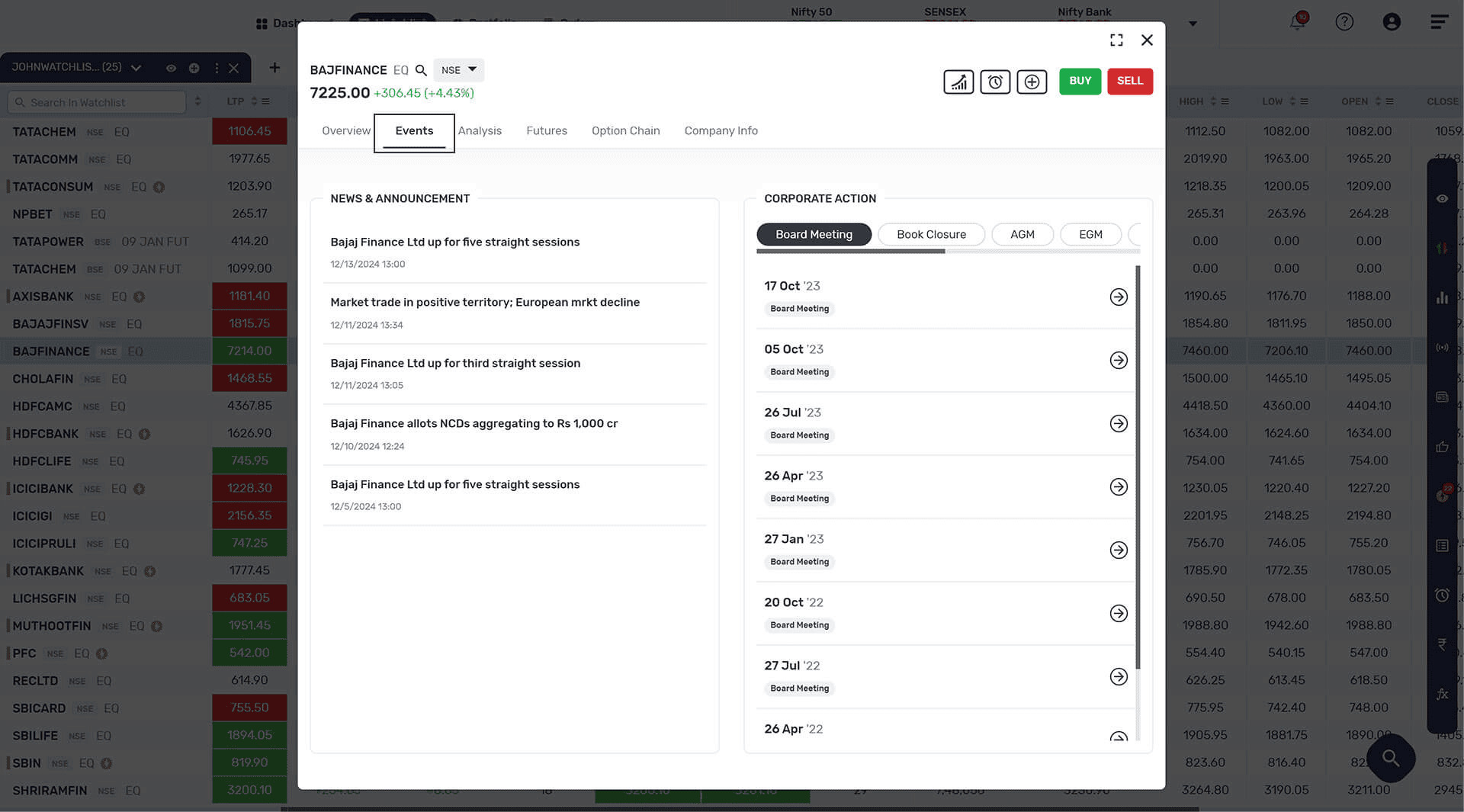Open the fx icon in right sidebar

tap(1442, 694)
